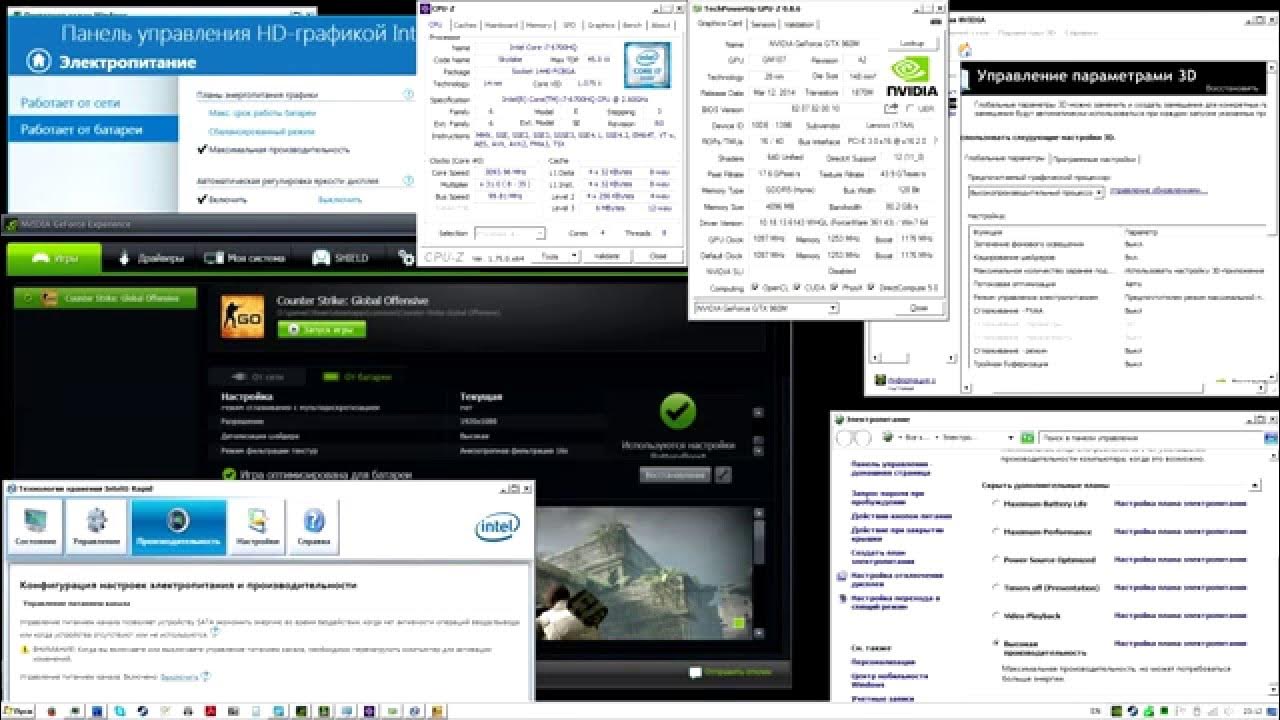Click the BIOS export icon in GPU-Z
The image size is (1280, 720).
(892, 108)
